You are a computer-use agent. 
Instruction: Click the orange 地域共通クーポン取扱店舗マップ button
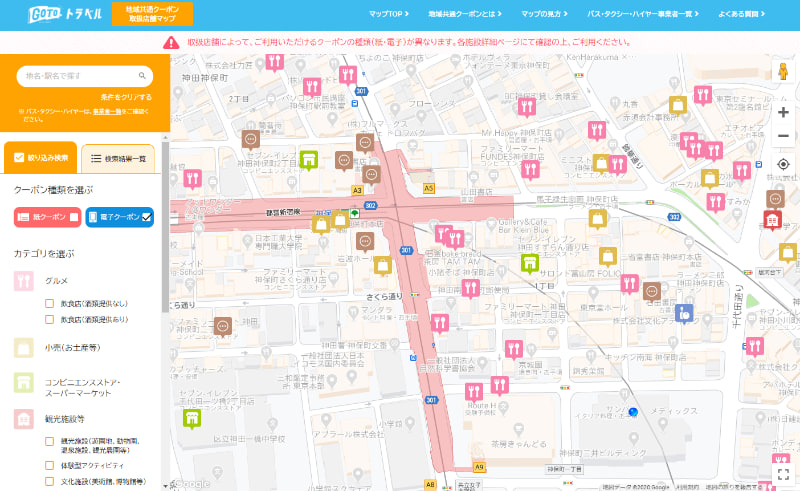152,14
